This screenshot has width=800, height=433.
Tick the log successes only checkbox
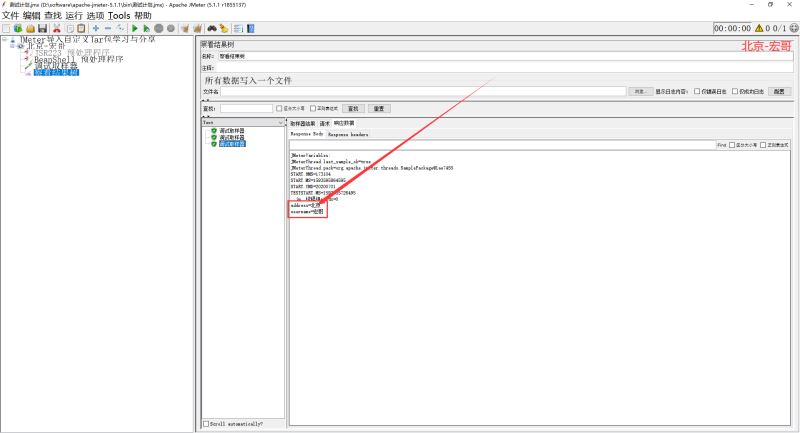[735, 91]
